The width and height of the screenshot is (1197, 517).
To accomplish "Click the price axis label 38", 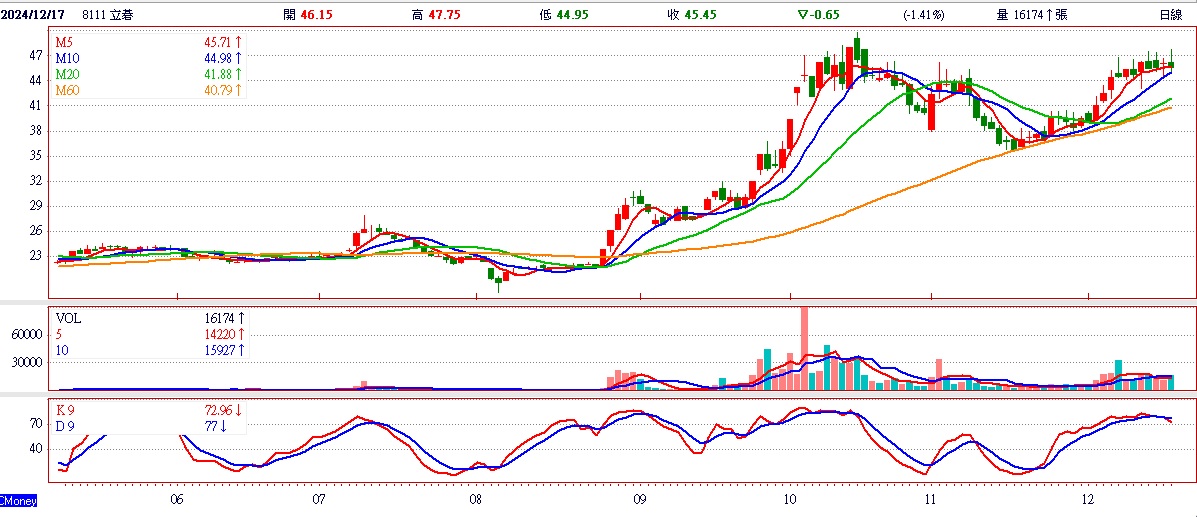I will point(37,131).
